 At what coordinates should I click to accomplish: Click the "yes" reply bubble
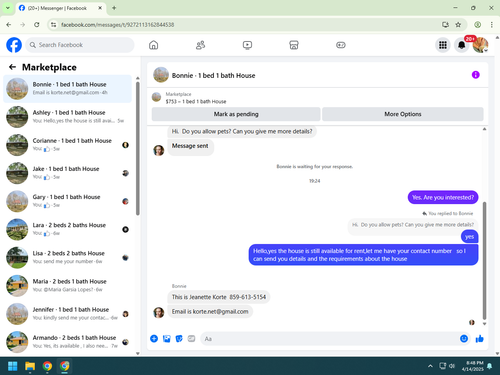pos(470,237)
